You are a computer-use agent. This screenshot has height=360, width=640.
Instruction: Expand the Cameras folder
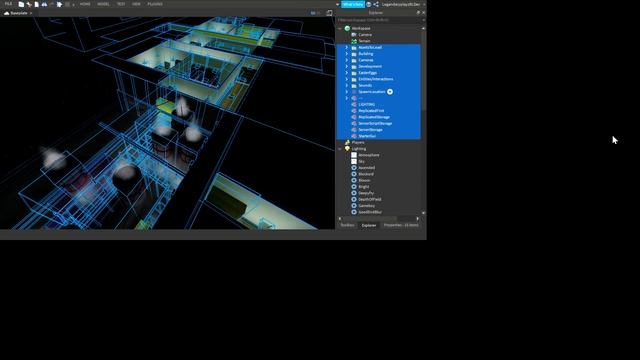pyautogui.click(x=347, y=60)
